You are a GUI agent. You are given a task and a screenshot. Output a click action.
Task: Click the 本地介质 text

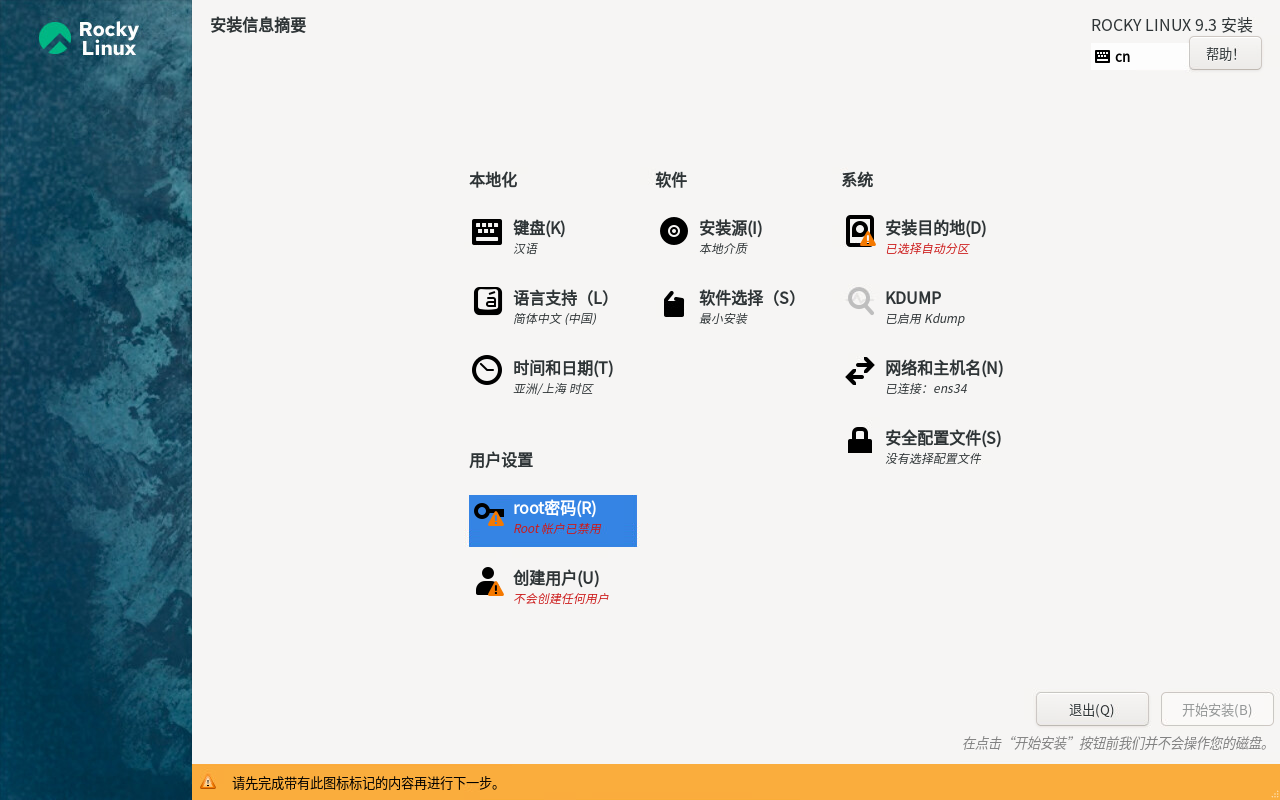point(723,249)
